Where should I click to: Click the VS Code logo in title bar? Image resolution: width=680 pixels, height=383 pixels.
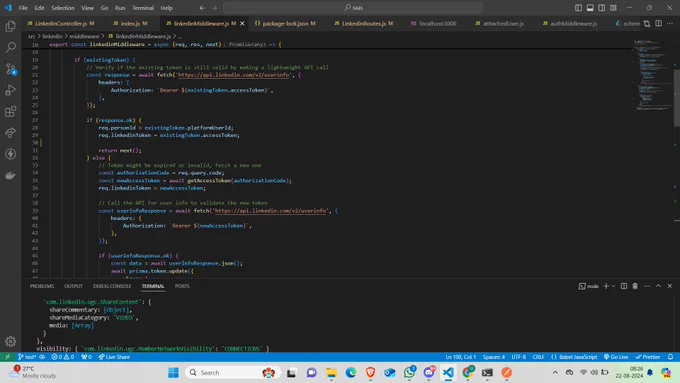coord(8,7)
